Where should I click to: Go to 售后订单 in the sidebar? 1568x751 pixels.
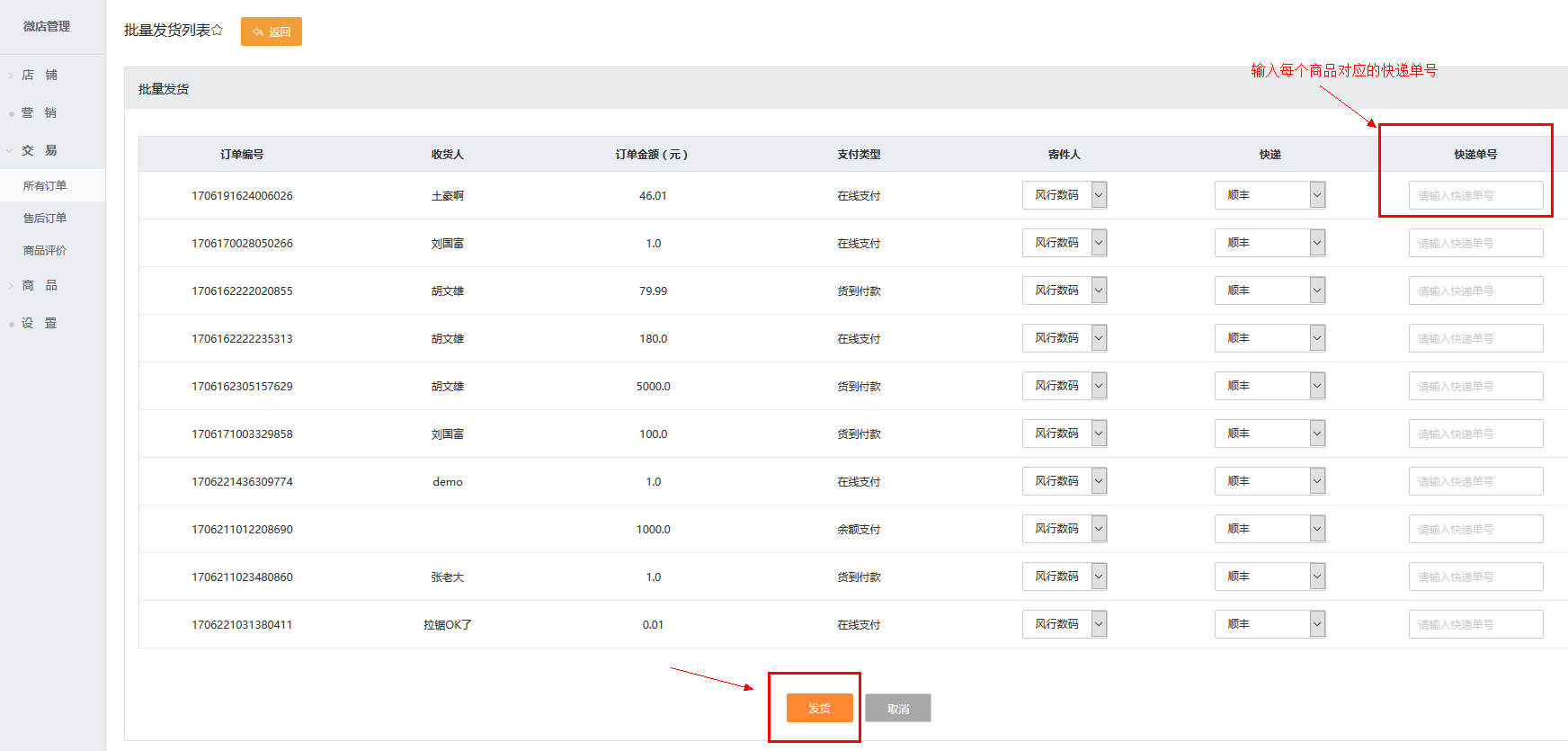coord(45,219)
